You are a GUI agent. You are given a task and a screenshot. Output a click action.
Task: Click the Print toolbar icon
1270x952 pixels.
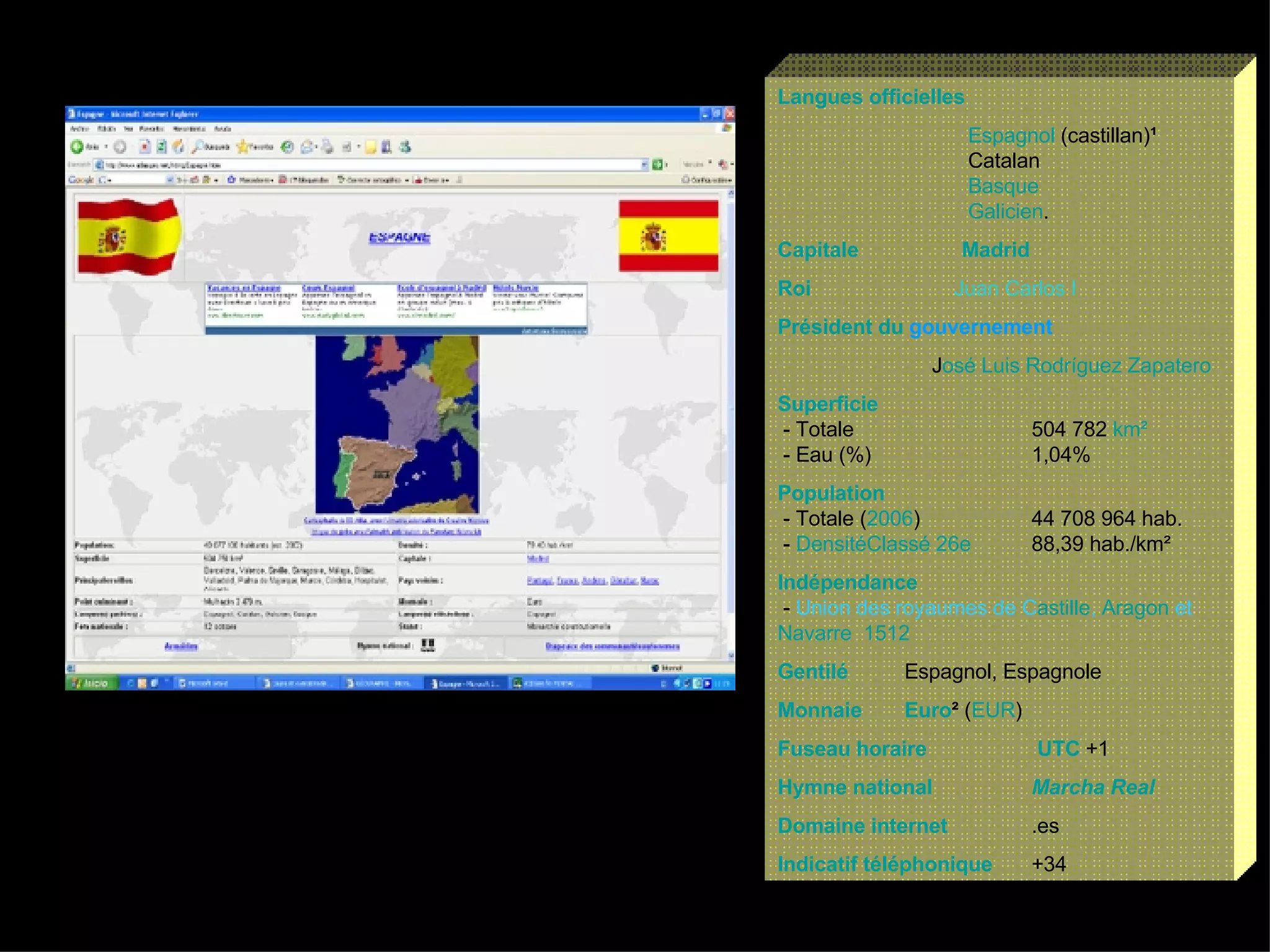coord(327,147)
